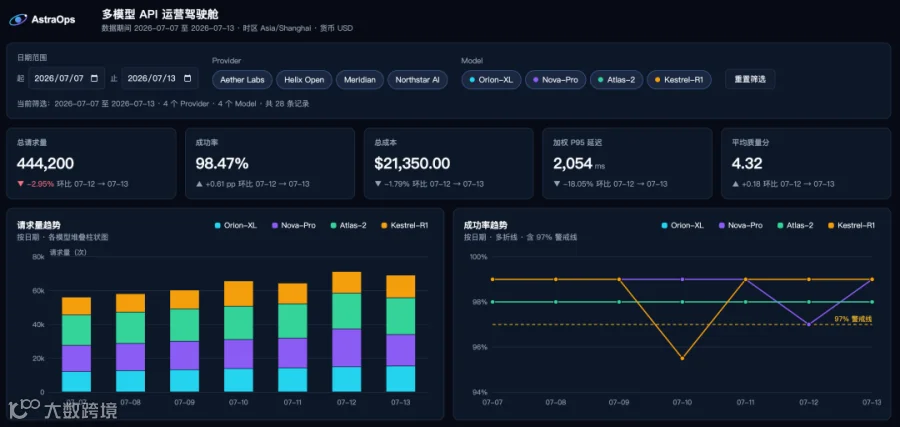Screen dimensions: 900x427
Task: Toggle the Orion-XL model filter chip
Action: pos(491,80)
